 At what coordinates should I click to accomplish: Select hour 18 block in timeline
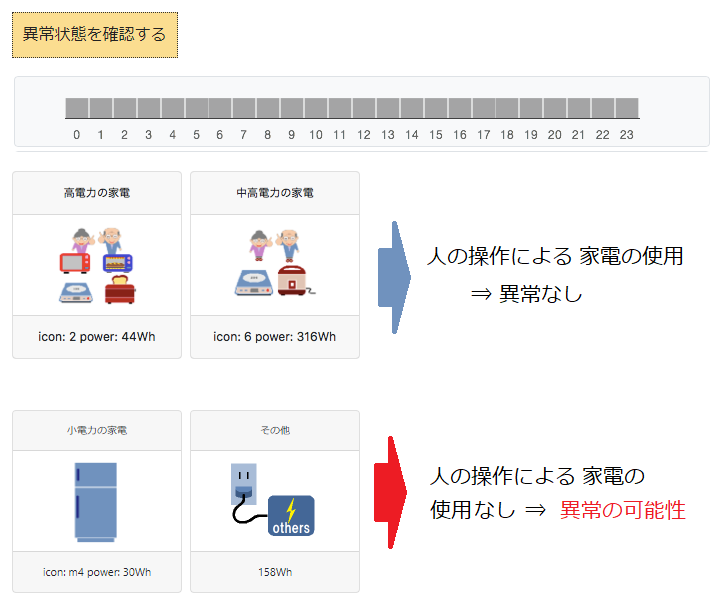tap(507, 108)
